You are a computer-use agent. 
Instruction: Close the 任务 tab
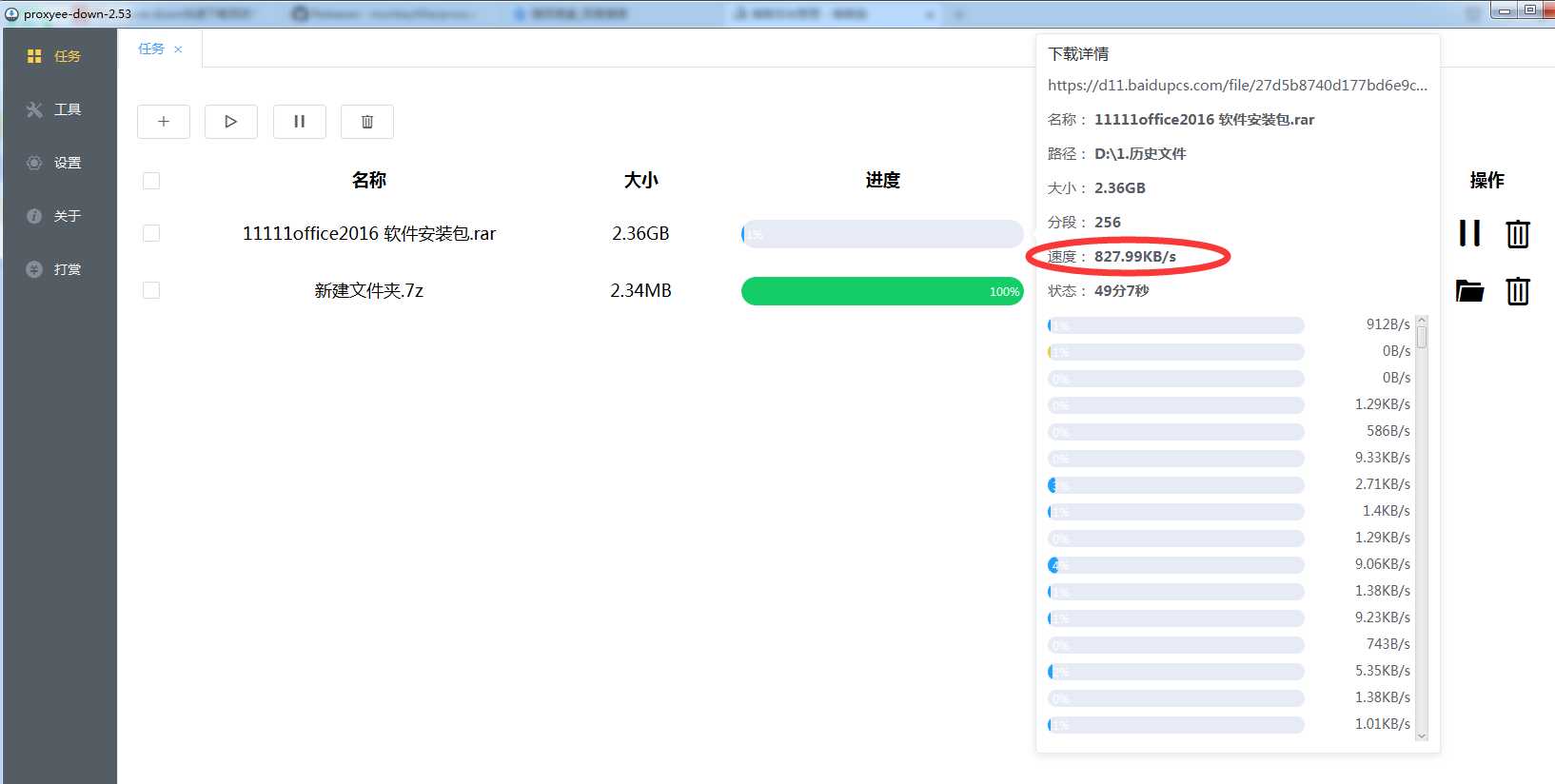[178, 49]
